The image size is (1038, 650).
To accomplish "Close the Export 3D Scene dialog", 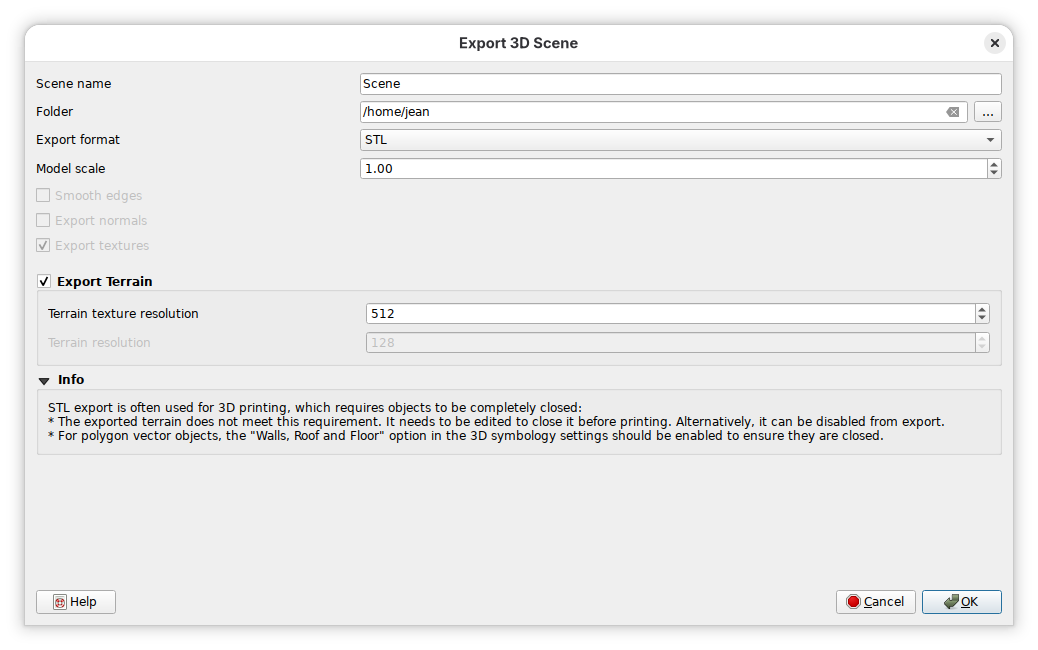I will (994, 43).
